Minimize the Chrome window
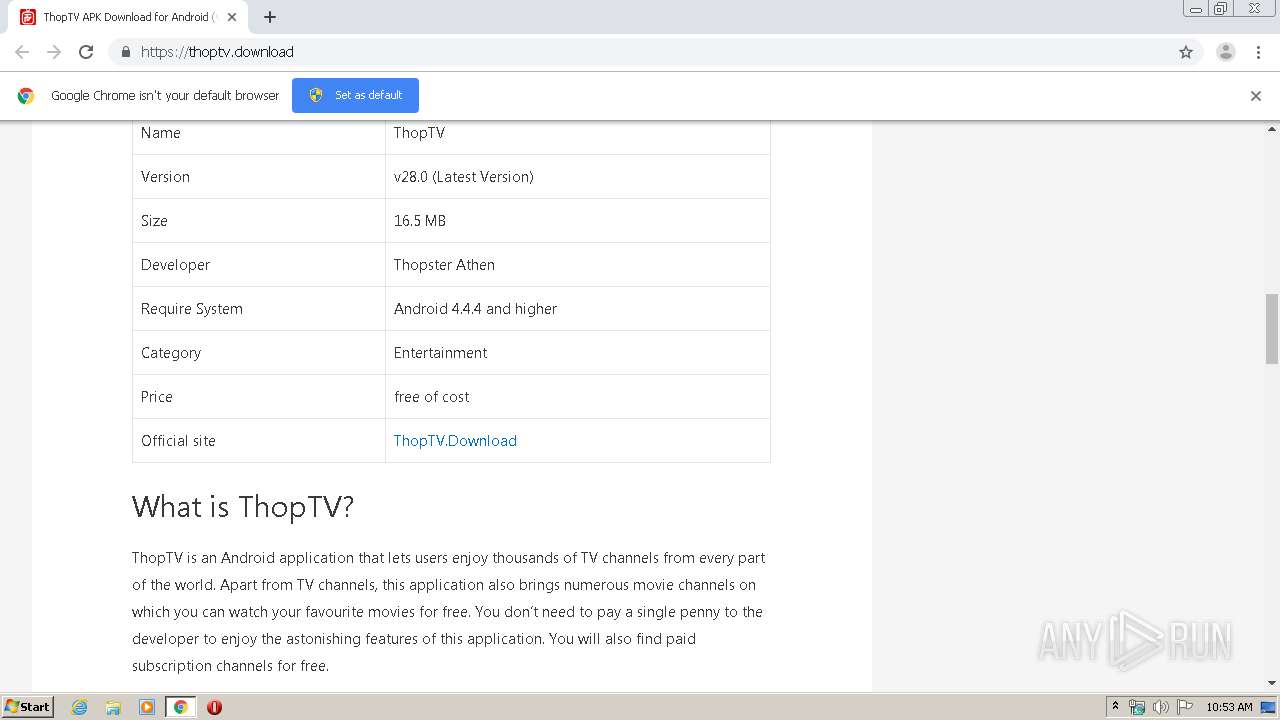 click(x=1196, y=9)
